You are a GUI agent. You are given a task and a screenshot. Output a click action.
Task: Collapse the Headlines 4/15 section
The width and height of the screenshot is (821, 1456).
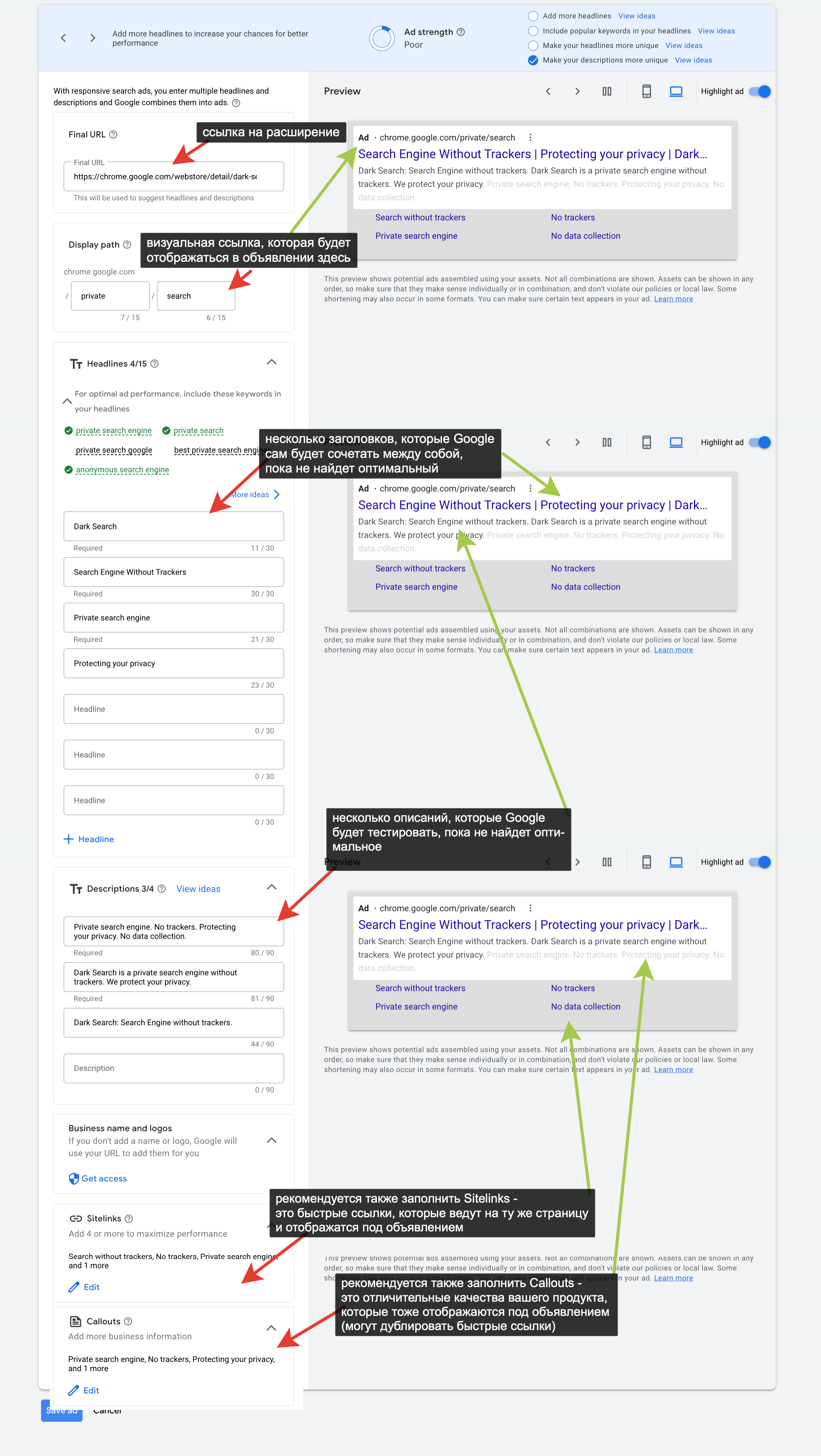[x=271, y=362]
